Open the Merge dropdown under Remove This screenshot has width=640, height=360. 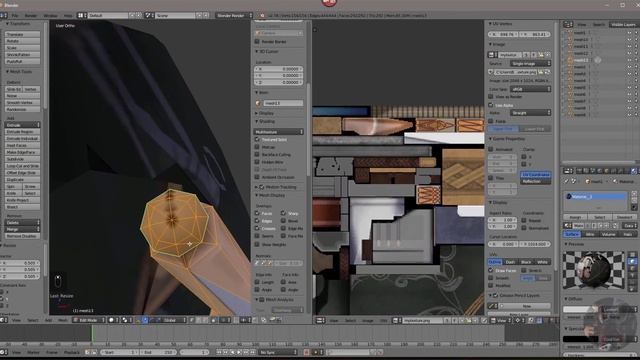(x=22, y=229)
